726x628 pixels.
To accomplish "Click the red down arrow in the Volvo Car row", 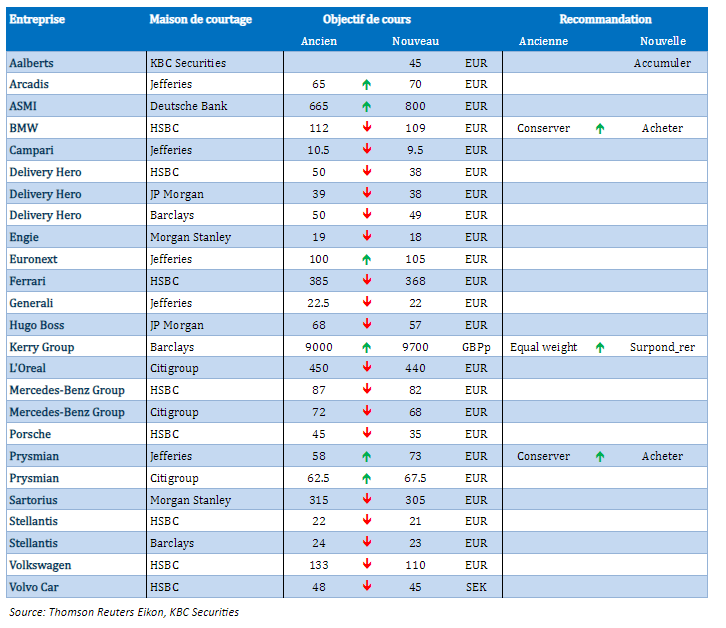I will tap(367, 587).
